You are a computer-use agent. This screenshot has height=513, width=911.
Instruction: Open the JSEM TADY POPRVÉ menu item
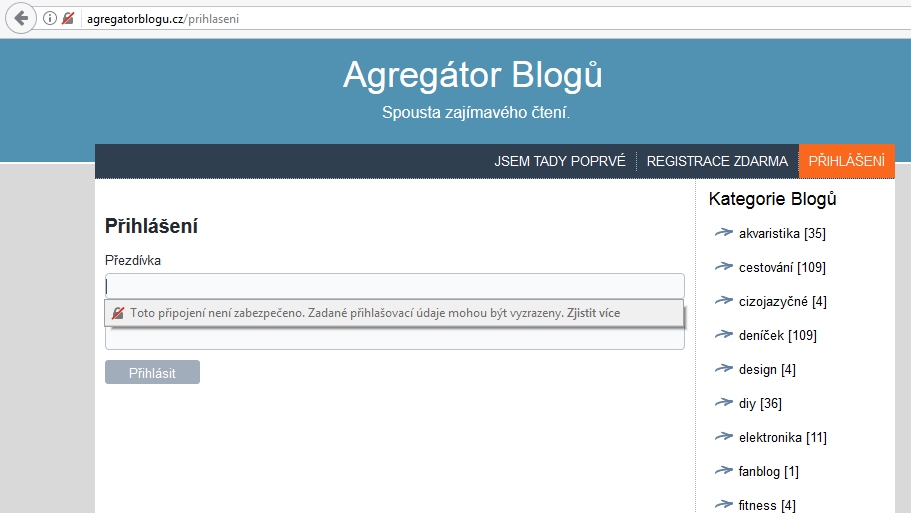click(x=559, y=161)
